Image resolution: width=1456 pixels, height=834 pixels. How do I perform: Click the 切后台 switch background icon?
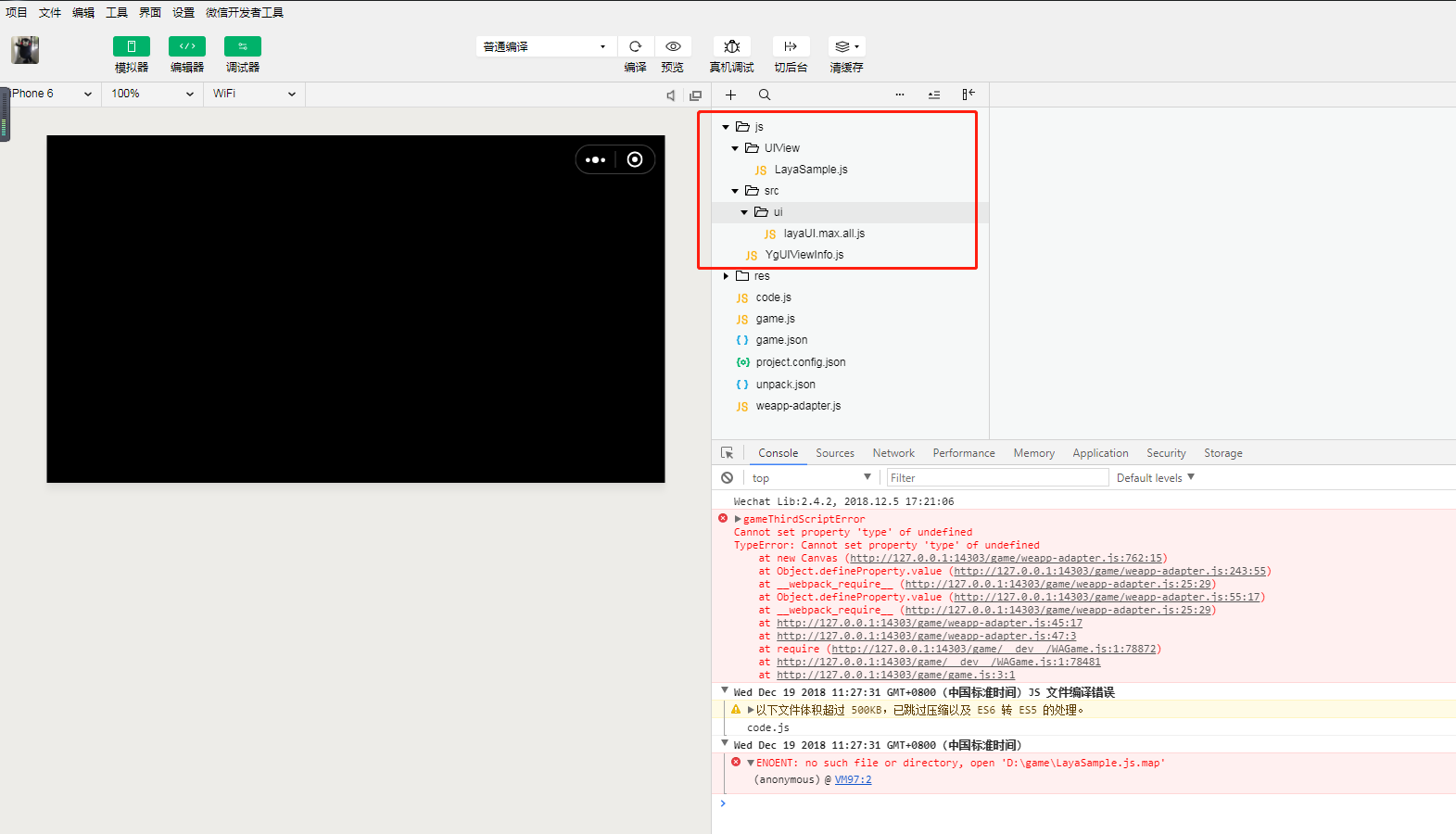coord(791,46)
